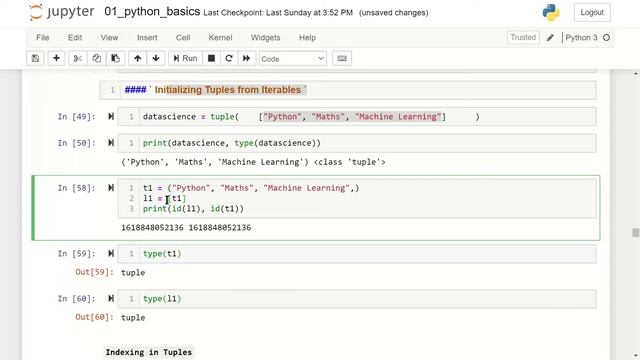The width and height of the screenshot is (640, 360).
Task: Copy selected cells icon
Action: pyautogui.click(x=96, y=58)
